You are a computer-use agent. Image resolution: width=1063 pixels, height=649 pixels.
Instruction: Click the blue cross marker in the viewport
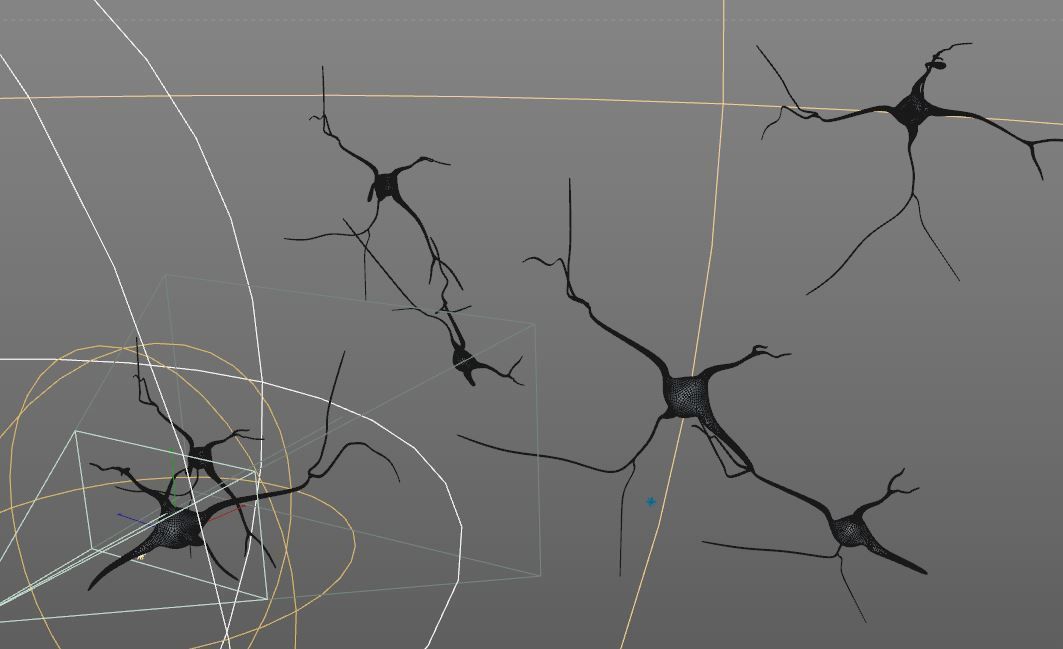pyautogui.click(x=651, y=502)
